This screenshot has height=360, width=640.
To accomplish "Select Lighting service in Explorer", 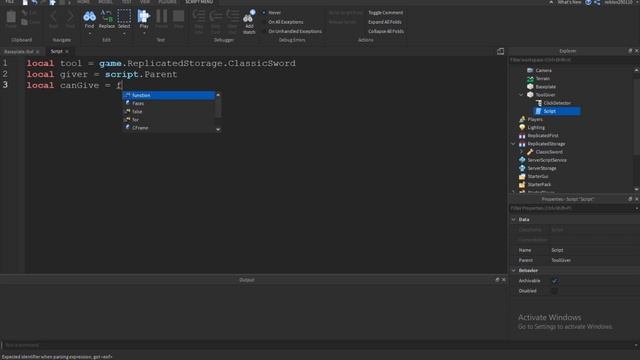I will (x=536, y=127).
